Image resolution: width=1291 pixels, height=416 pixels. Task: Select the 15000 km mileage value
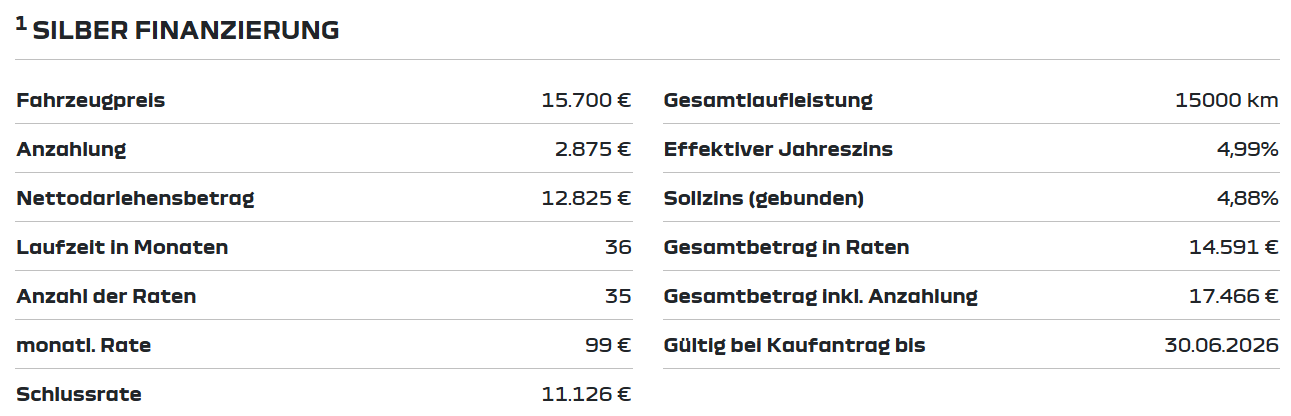[1228, 100]
